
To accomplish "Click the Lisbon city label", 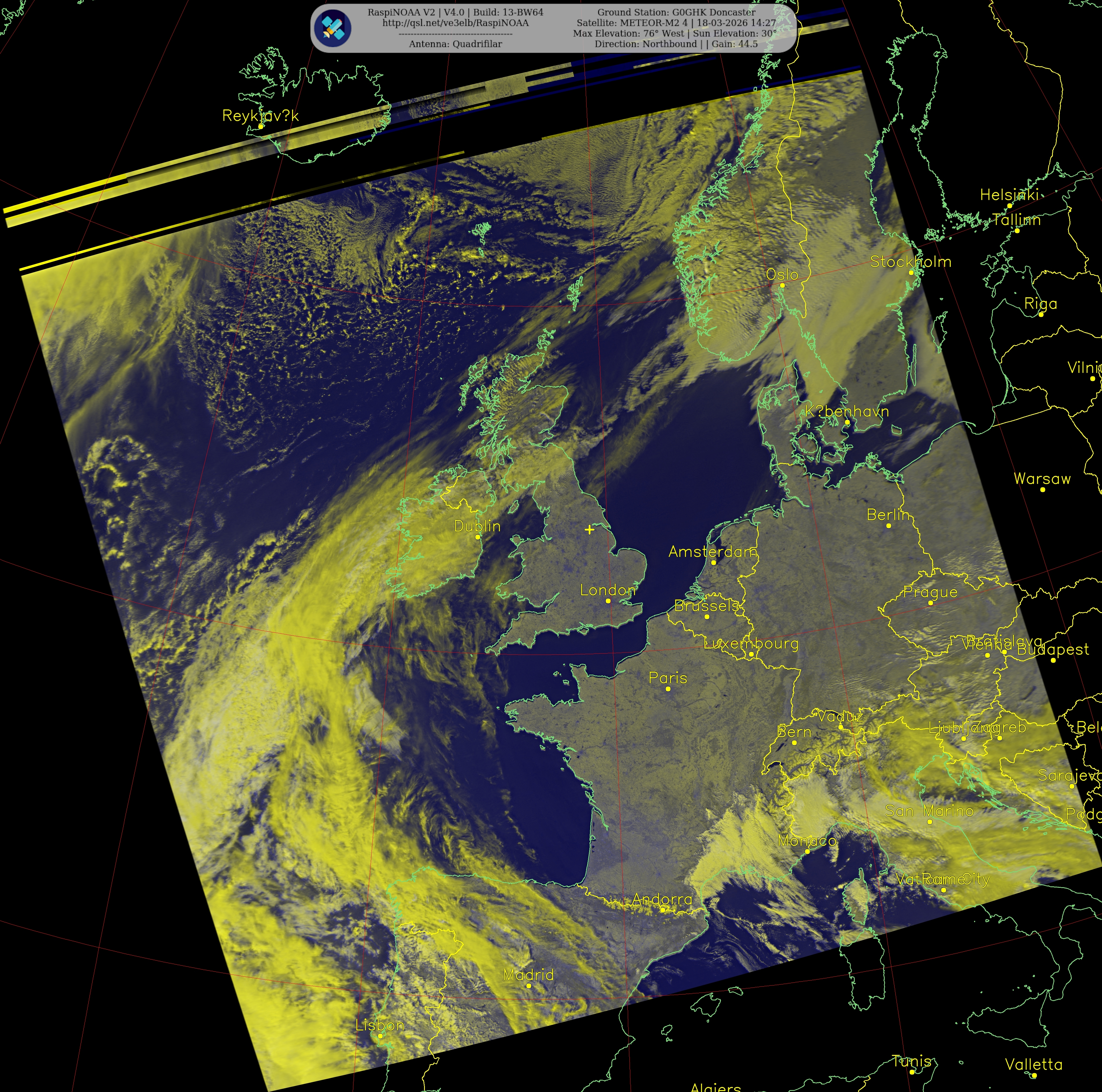I will click(379, 1025).
